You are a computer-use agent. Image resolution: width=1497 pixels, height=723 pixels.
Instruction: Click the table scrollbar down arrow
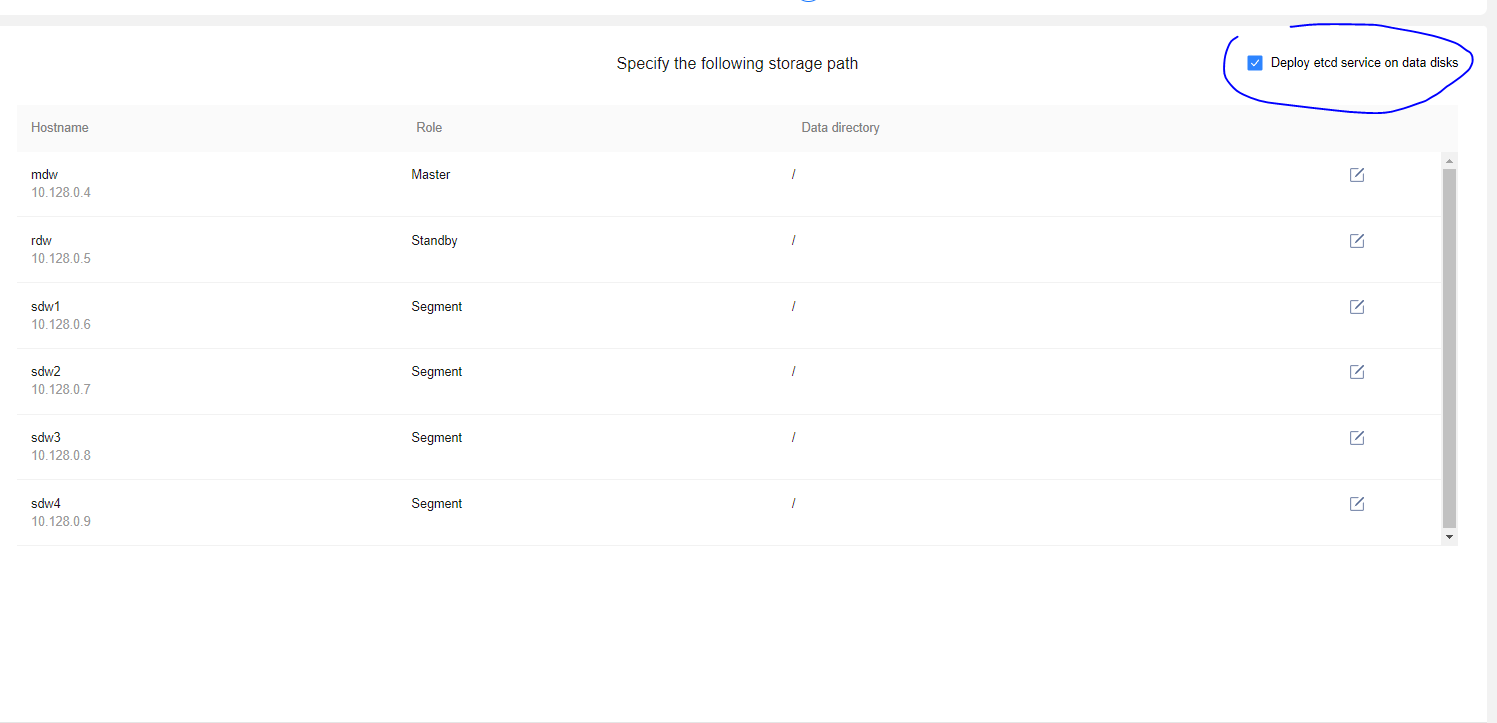(x=1449, y=537)
